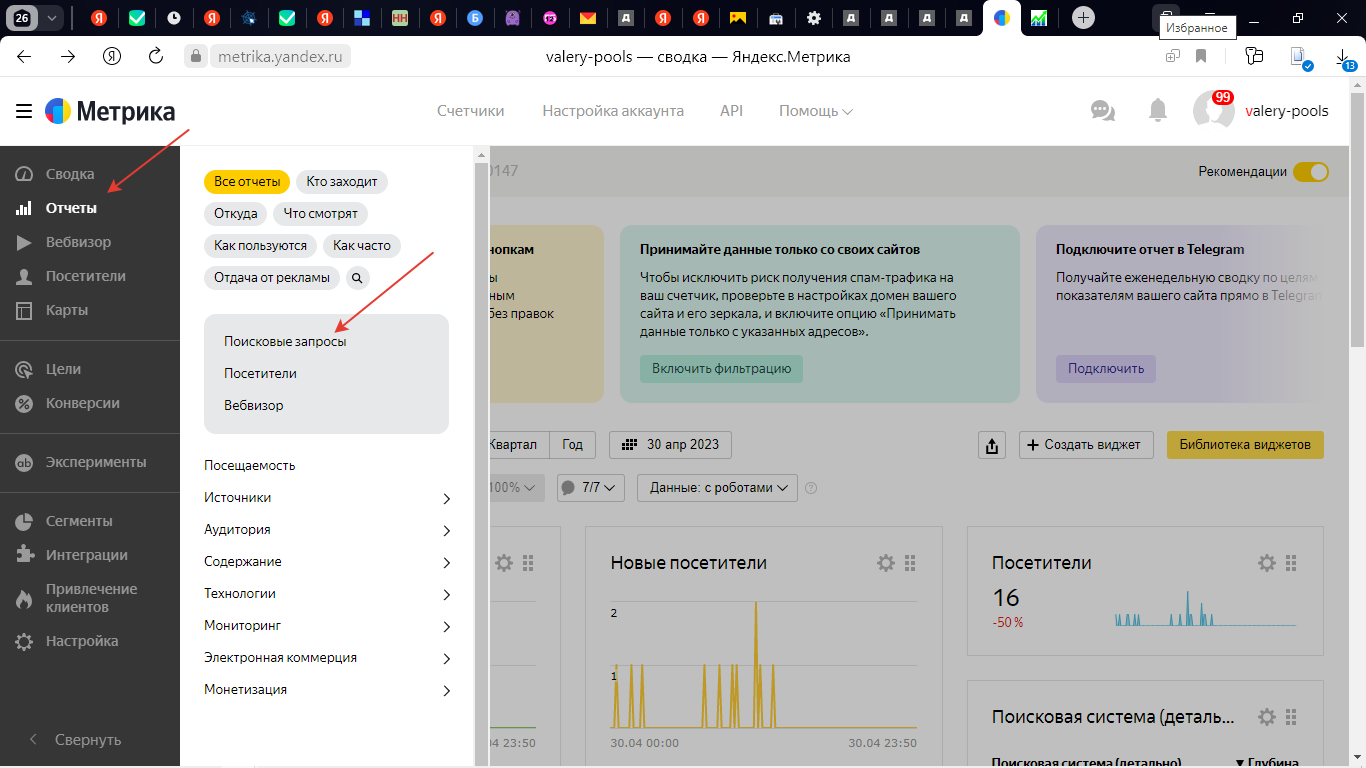The height and width of the screenshot is (768, 1366).
Task: Click the Включить фильтрацию button
Action: [721, 368]
